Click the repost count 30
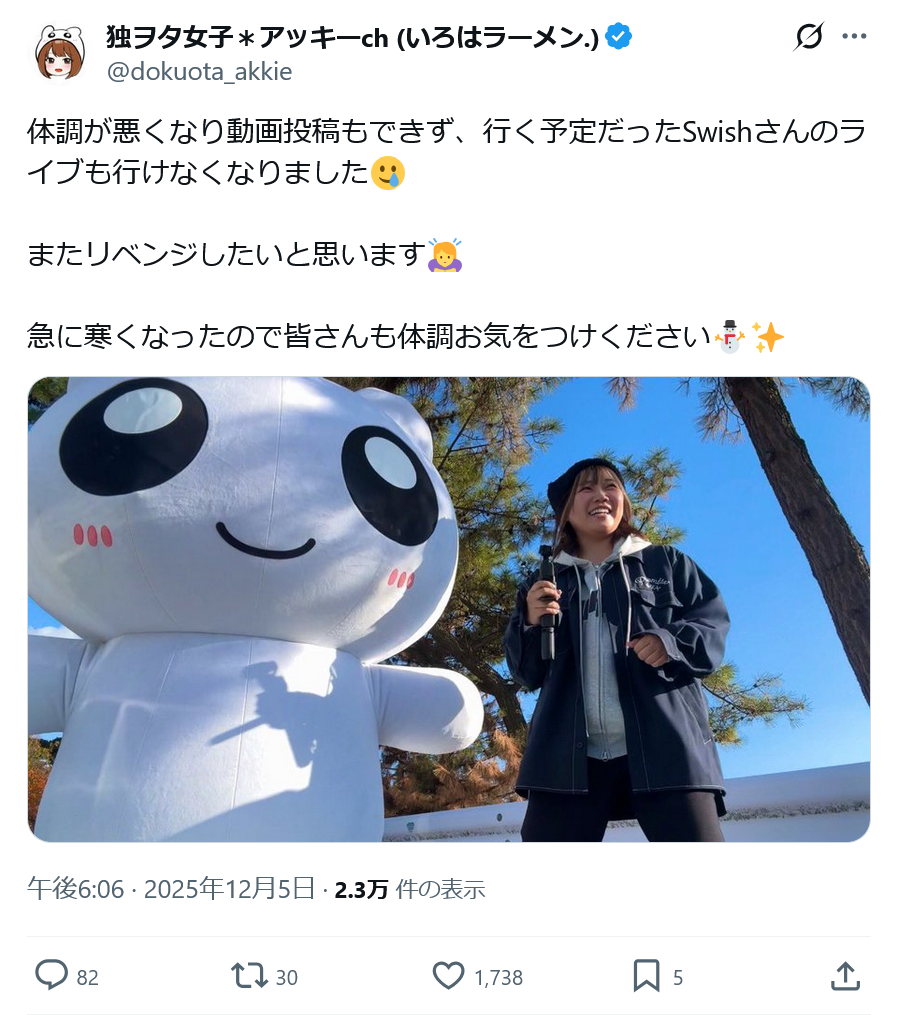 (x=287, y=977)
